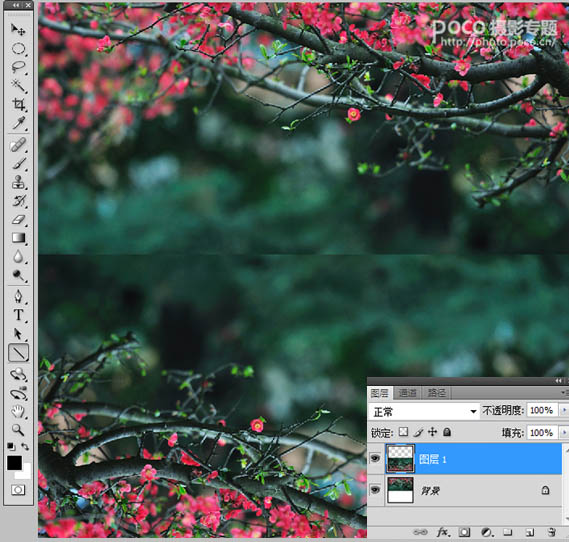Select the Dodge tool

tap(18, 275)
